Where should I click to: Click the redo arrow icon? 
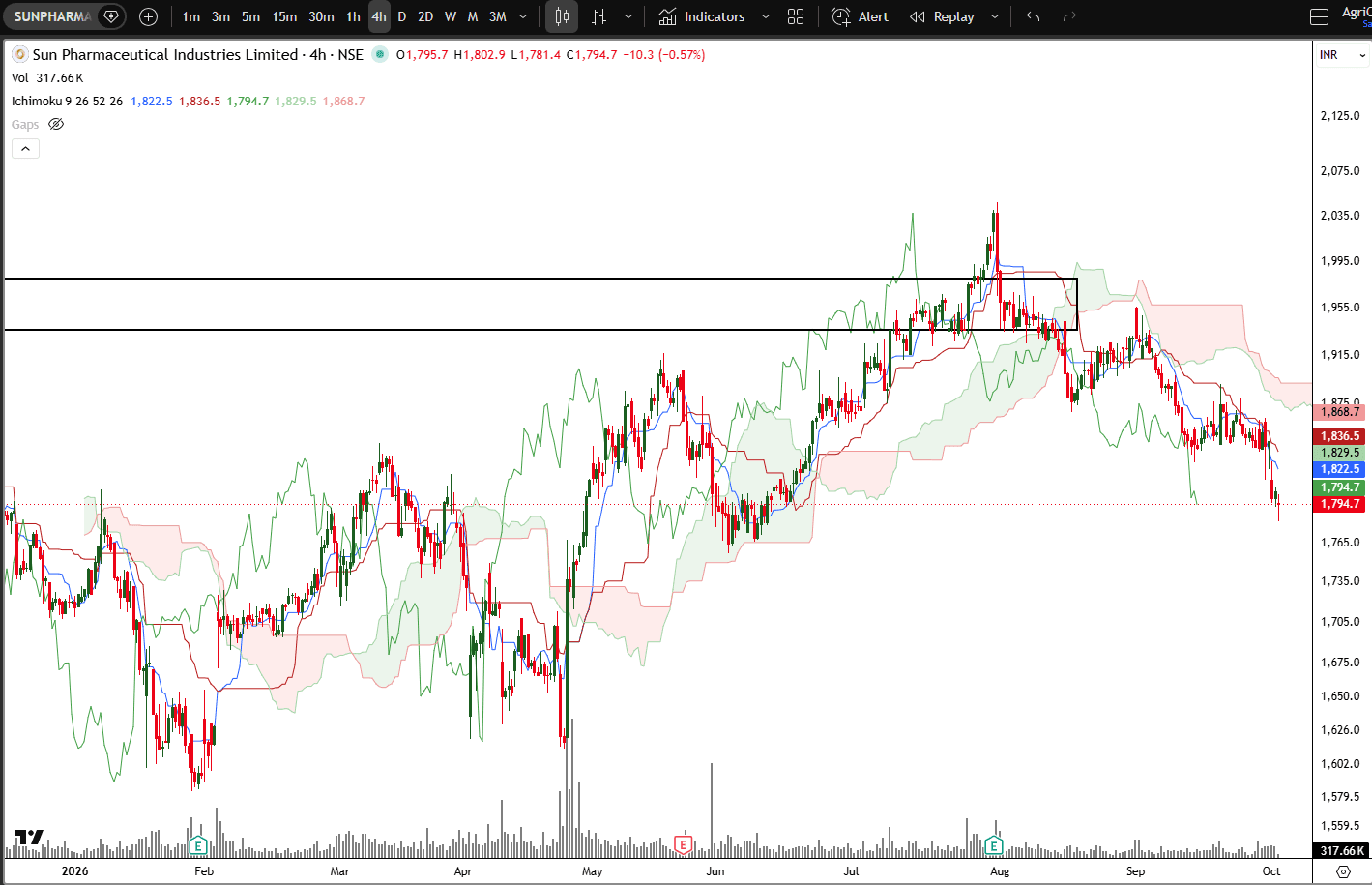click(1069, 16)
